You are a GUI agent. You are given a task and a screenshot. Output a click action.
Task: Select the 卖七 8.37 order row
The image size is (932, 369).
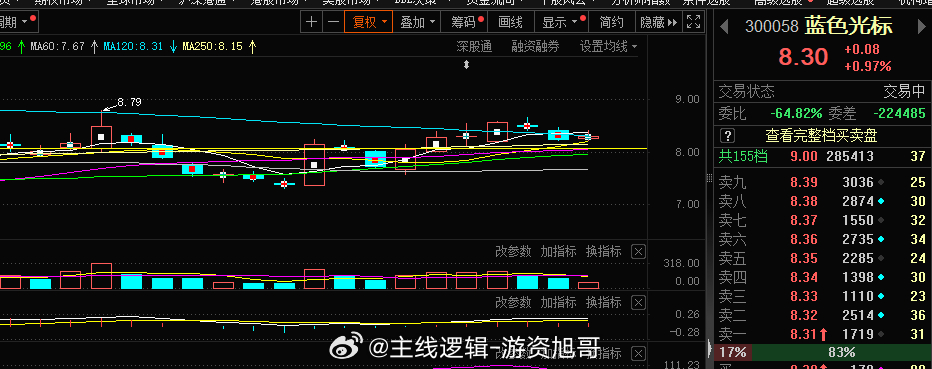(823, 220)
